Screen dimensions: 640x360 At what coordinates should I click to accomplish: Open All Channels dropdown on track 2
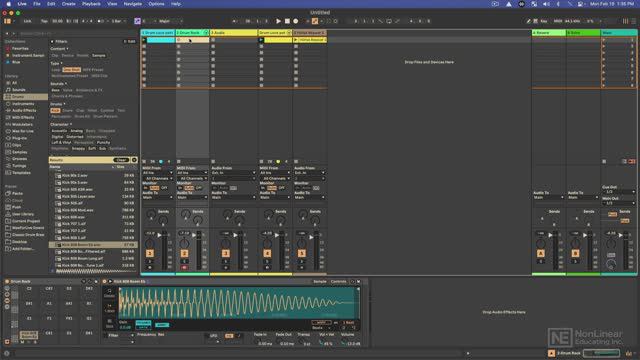[192, 178]
